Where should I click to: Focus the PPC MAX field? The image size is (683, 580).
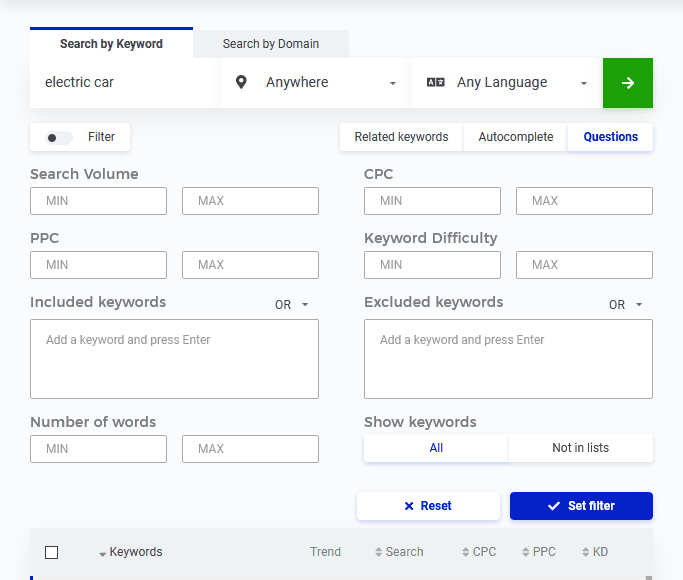click(x=250, y=265)
